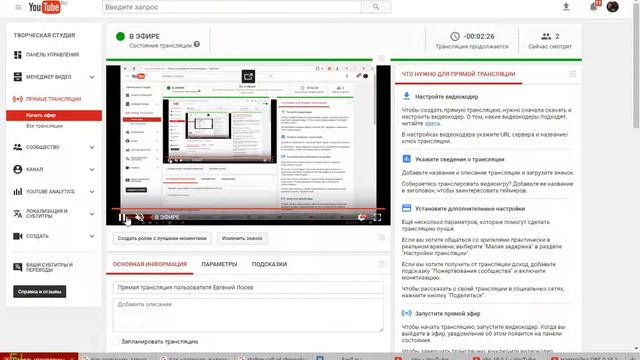Click the dashboard icon beside Панель управления

click(x=18, y=55)
